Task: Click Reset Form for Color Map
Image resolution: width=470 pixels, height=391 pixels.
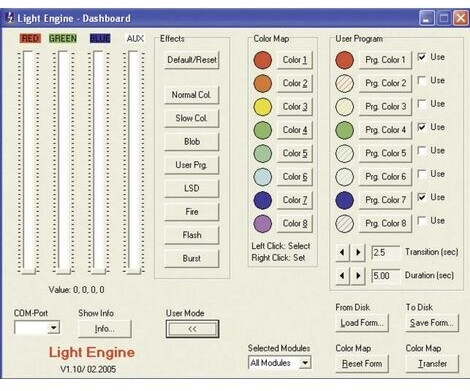Action: pos(362,364)
